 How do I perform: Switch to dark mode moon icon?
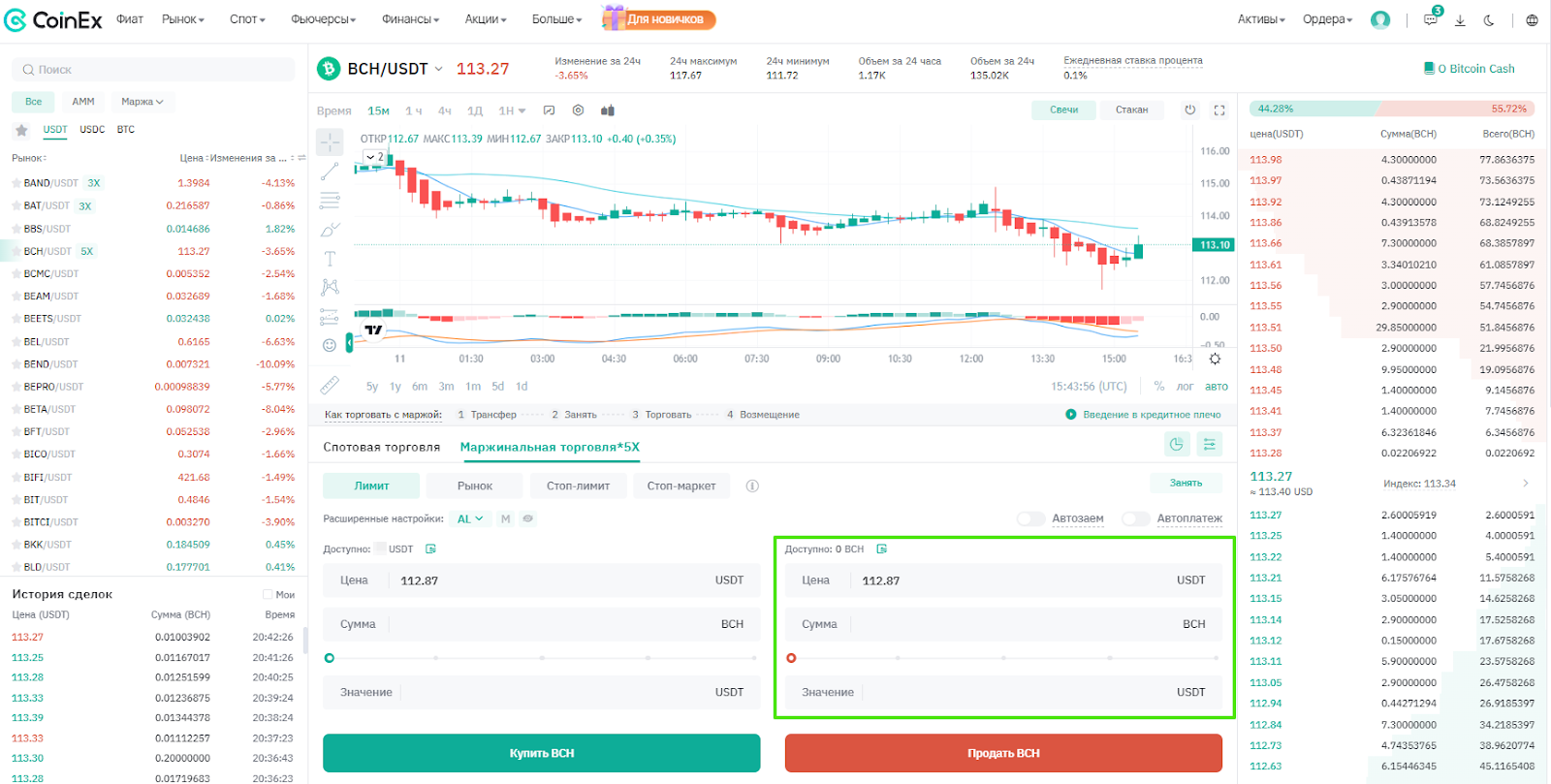click(1489, 19)
